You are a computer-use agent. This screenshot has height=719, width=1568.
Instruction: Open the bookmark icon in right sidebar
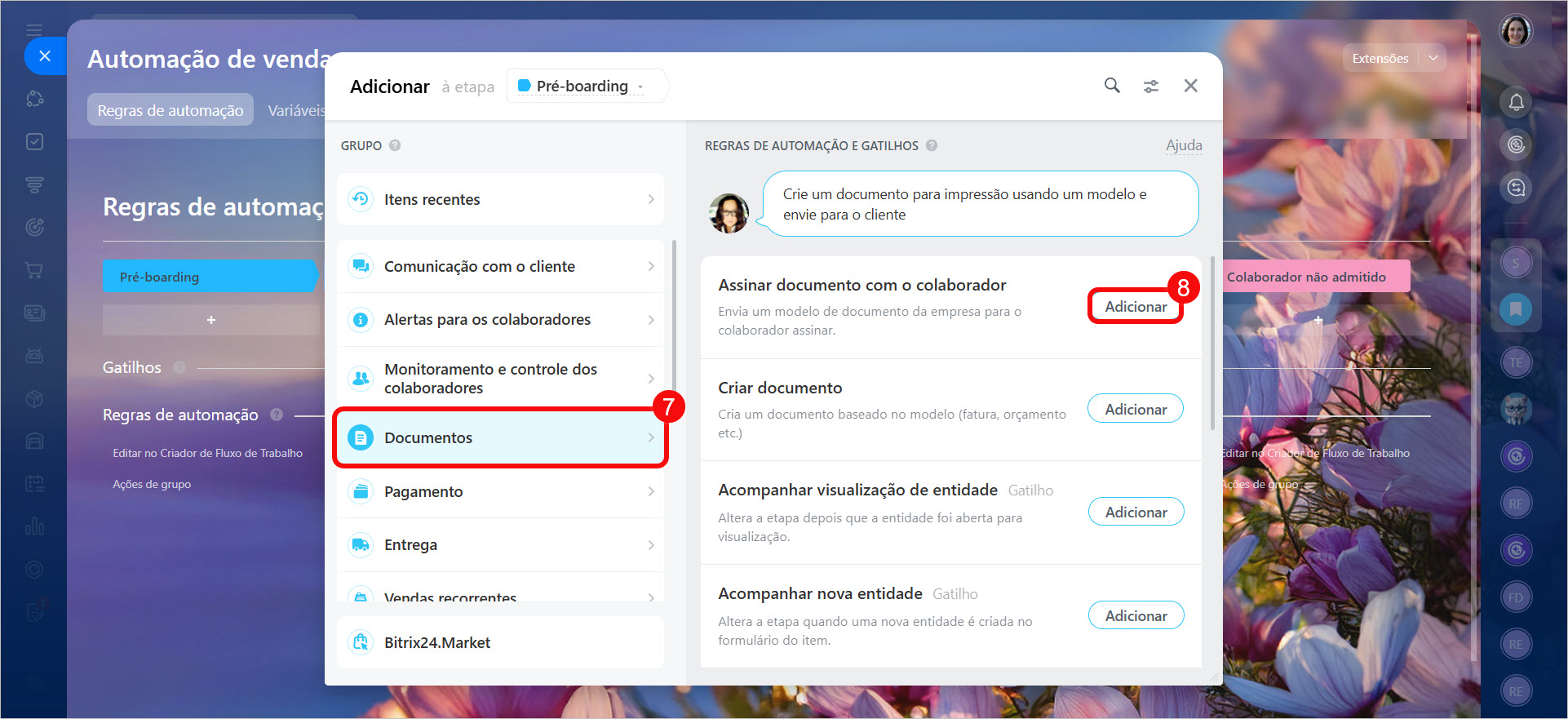[1516, 309]
